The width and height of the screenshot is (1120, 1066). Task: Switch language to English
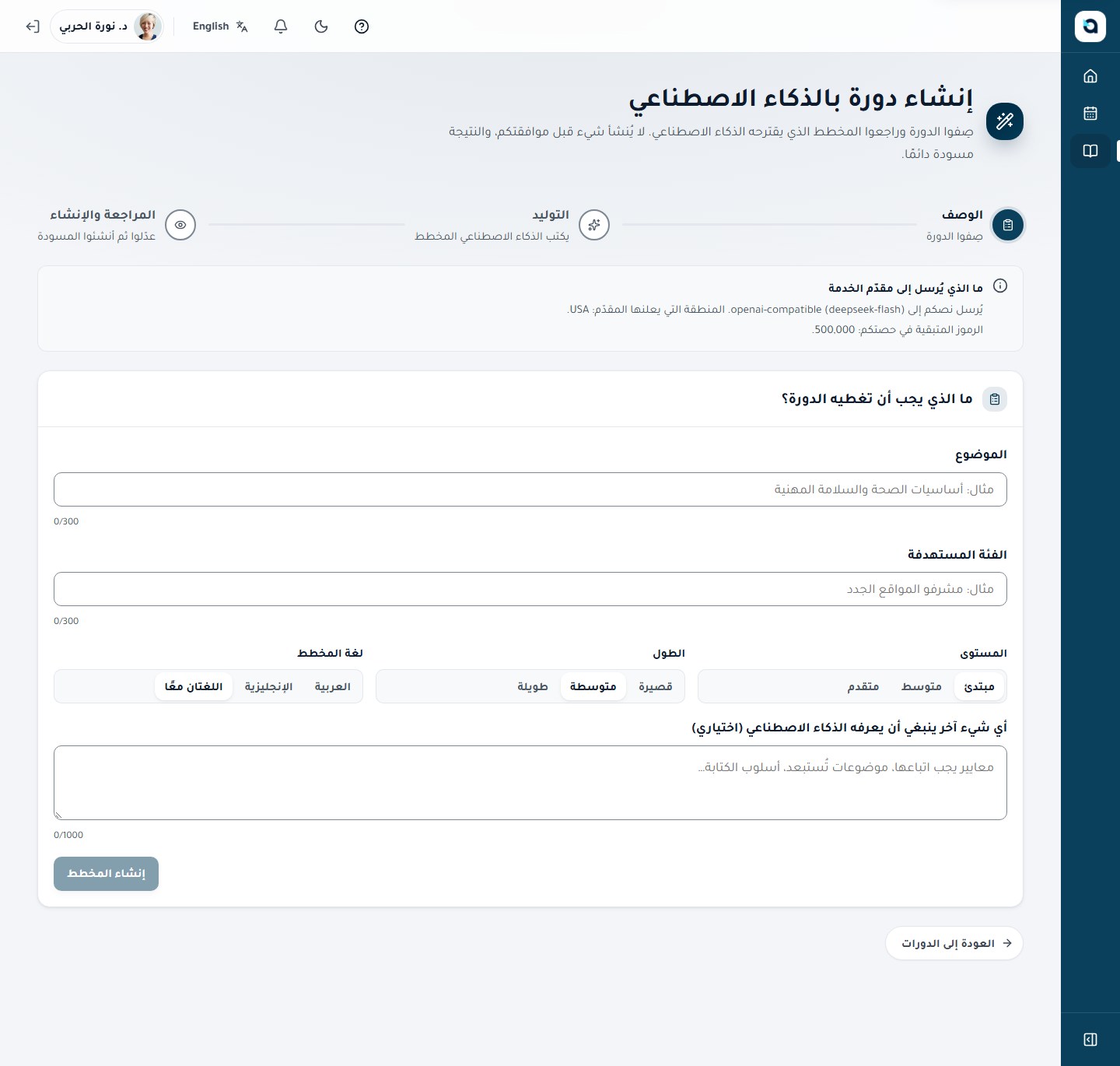pos(220,26)
